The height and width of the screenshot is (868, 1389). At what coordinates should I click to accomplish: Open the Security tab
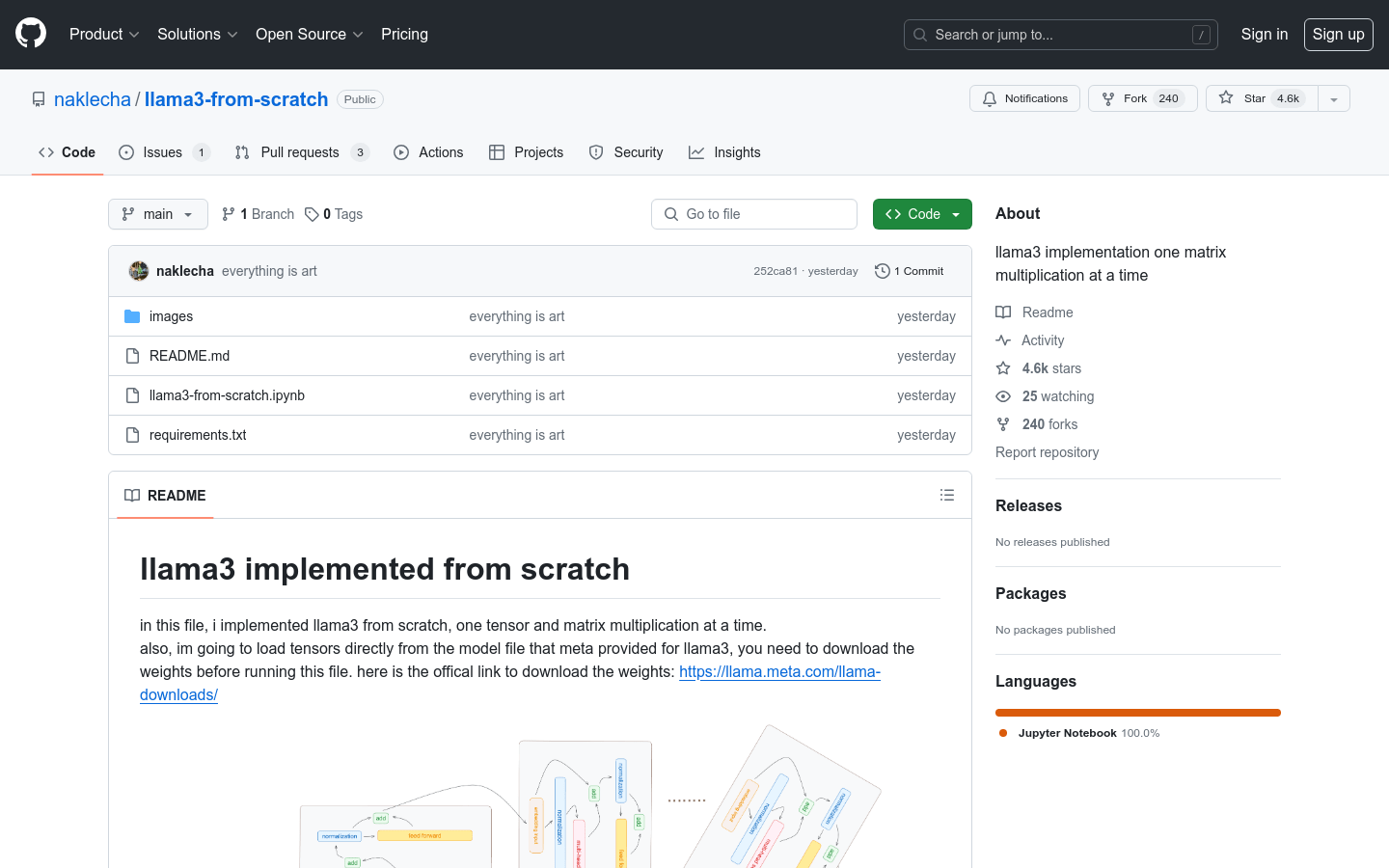pyautogui.click(x=625, y=152)
